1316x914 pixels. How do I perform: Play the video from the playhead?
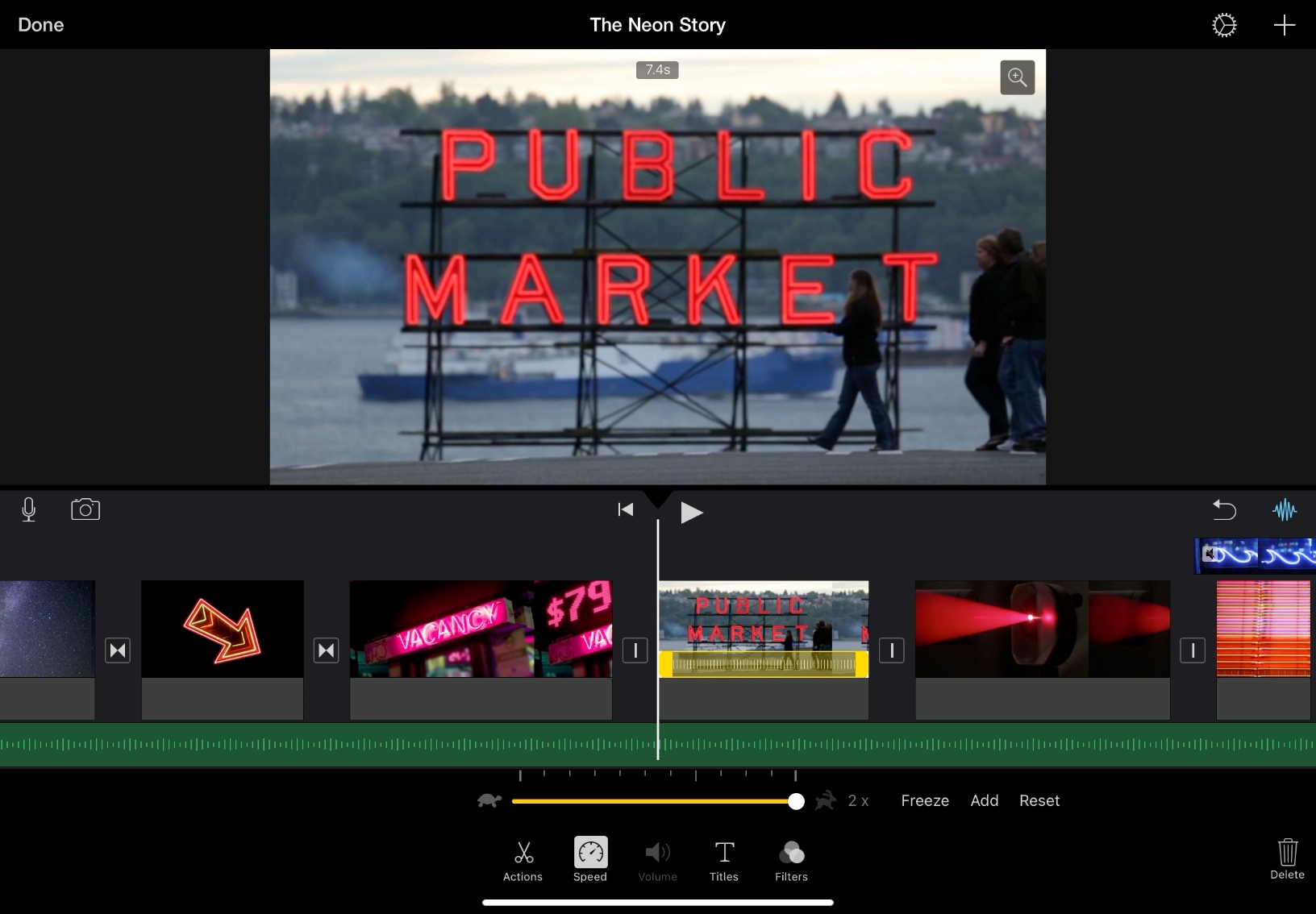coord(691,512)
